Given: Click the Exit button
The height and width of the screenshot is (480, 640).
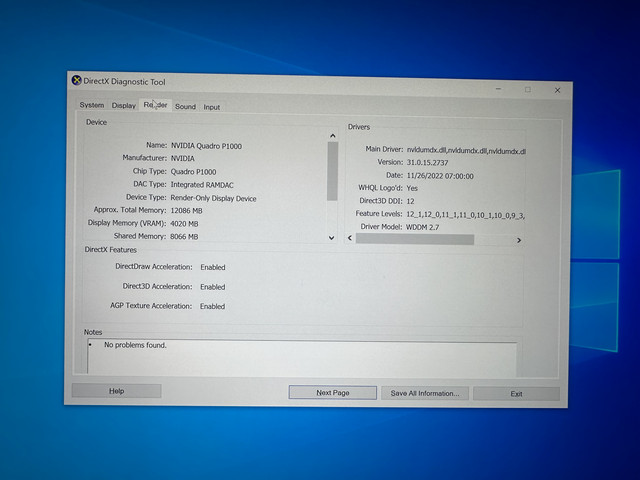Looking at the screenshot, I should (x=516, y=394).
